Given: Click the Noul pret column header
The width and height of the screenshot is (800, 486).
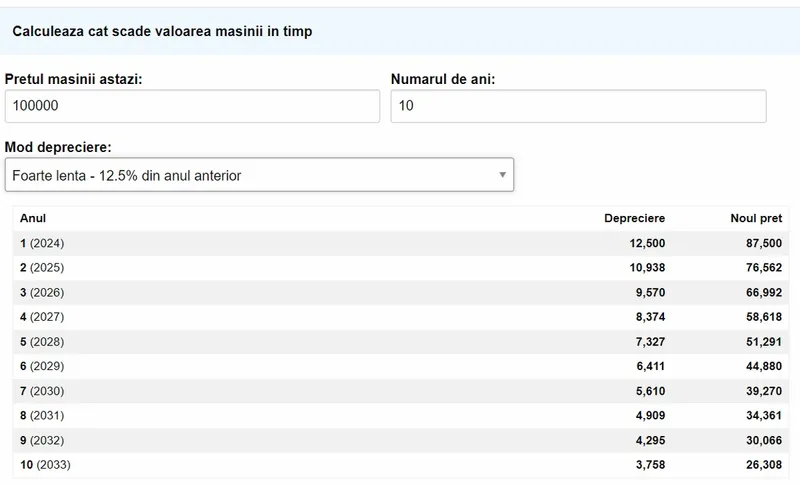Looking at the screenshot, I should [756, 218].
